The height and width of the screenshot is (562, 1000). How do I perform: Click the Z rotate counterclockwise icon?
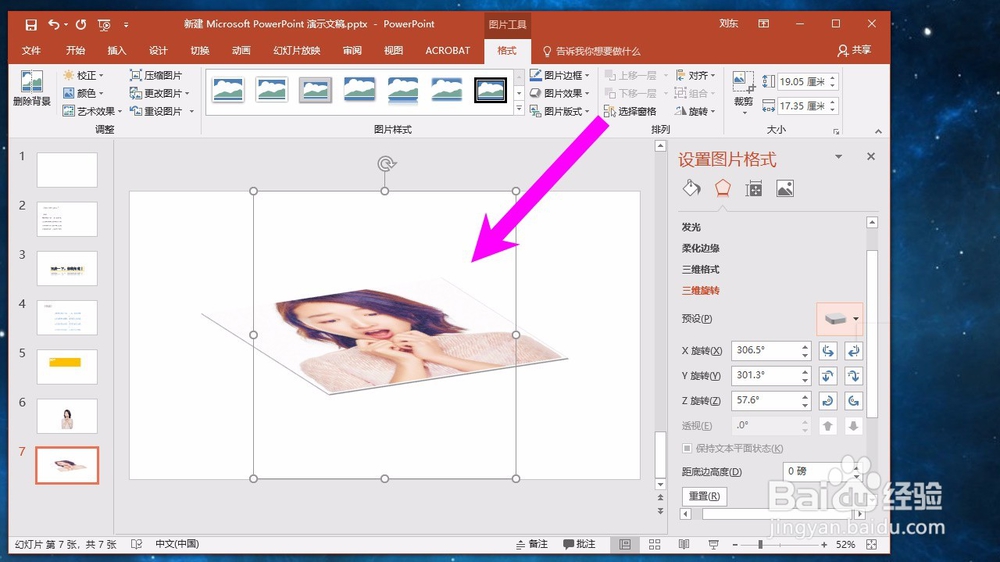tap(853, 401)
